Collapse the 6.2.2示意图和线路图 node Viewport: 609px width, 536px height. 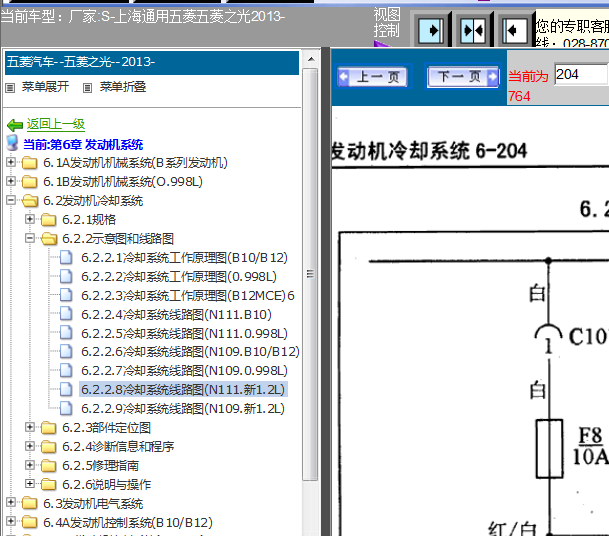(30, 238)
